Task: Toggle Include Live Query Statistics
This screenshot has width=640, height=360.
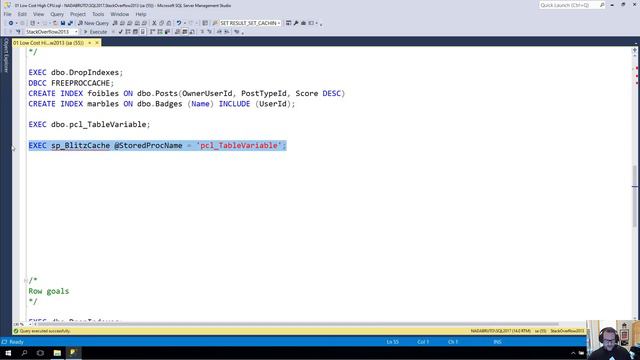Action: click(160, 32)
